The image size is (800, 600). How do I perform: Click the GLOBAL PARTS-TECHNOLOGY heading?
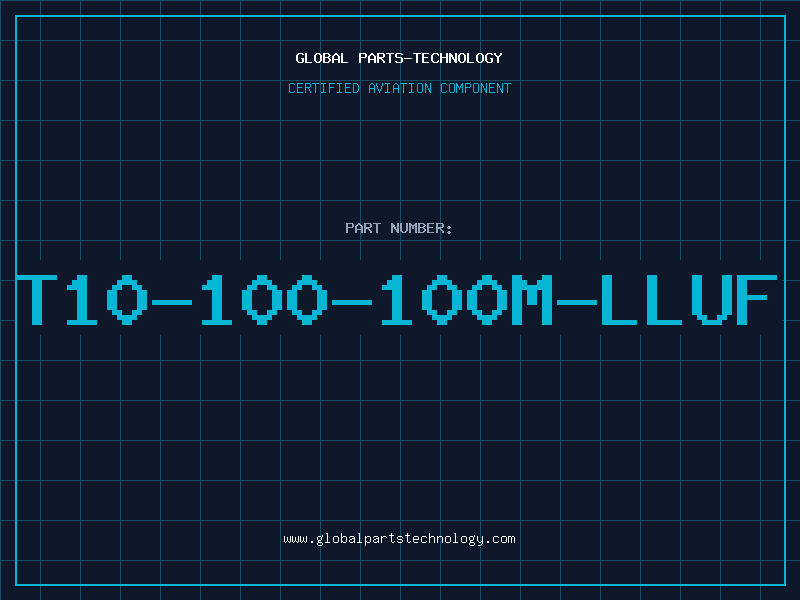pyautogui.click(x=399, y=58)
